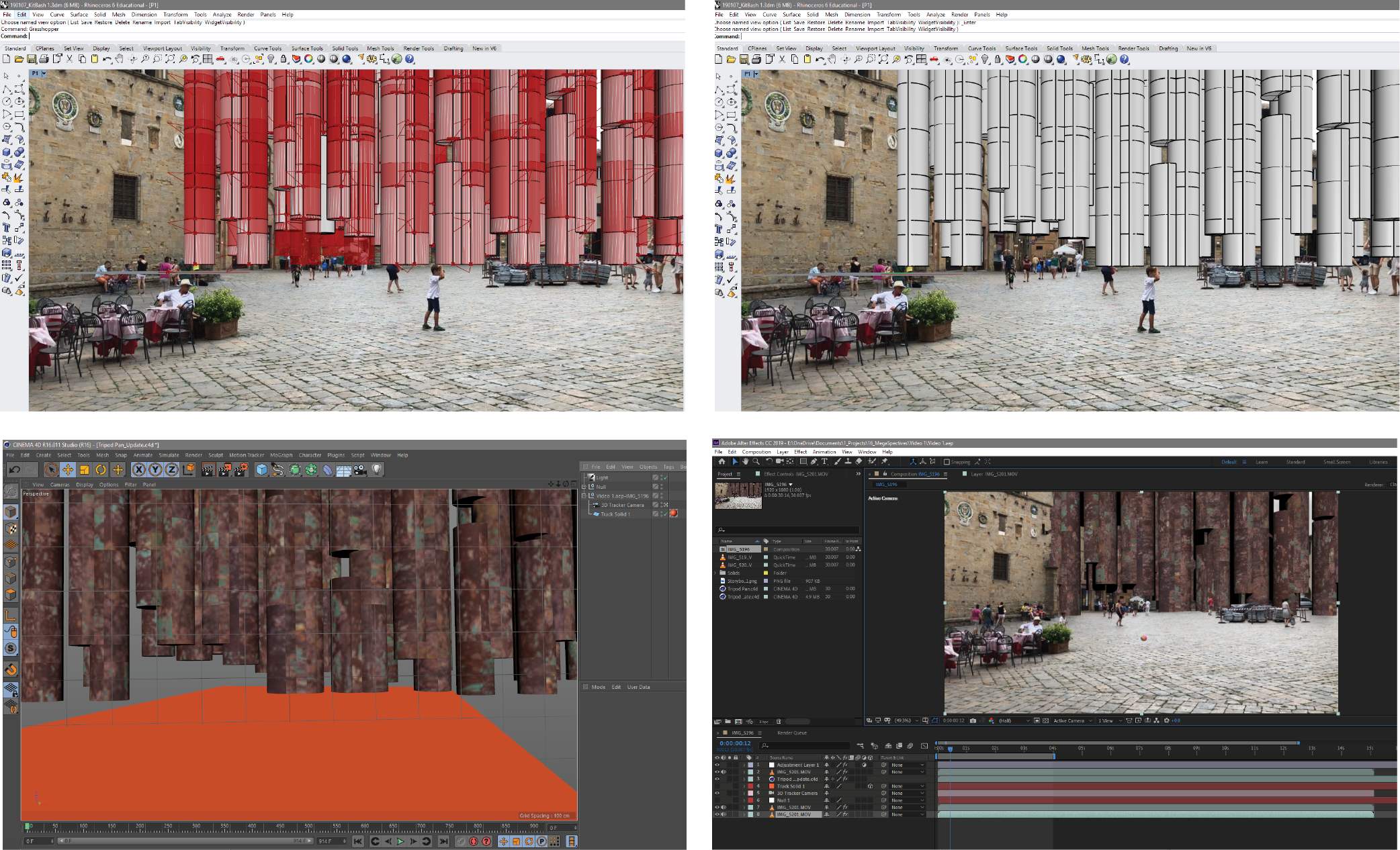The height and width of the screenshot is (850, 1400).
Task: Click the Cinema 4D Rotate tool
Action: point(101,470)
